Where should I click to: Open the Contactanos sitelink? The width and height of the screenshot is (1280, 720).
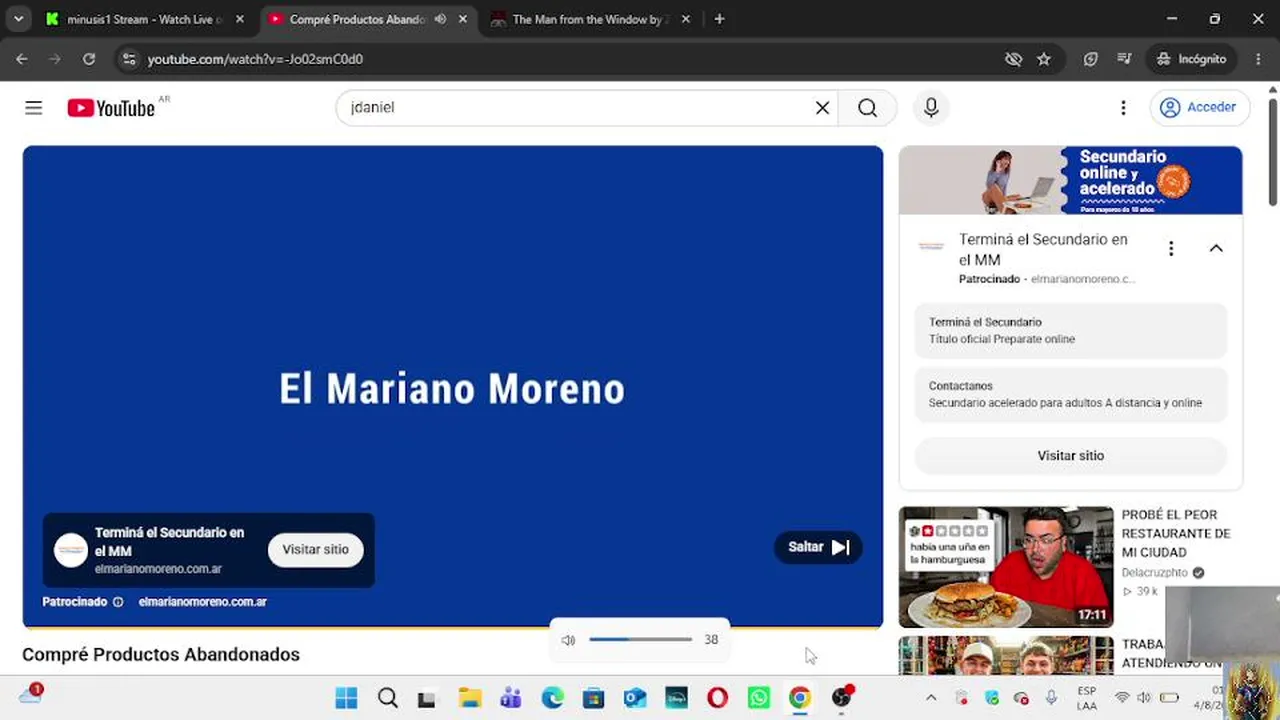(1070, 394)
